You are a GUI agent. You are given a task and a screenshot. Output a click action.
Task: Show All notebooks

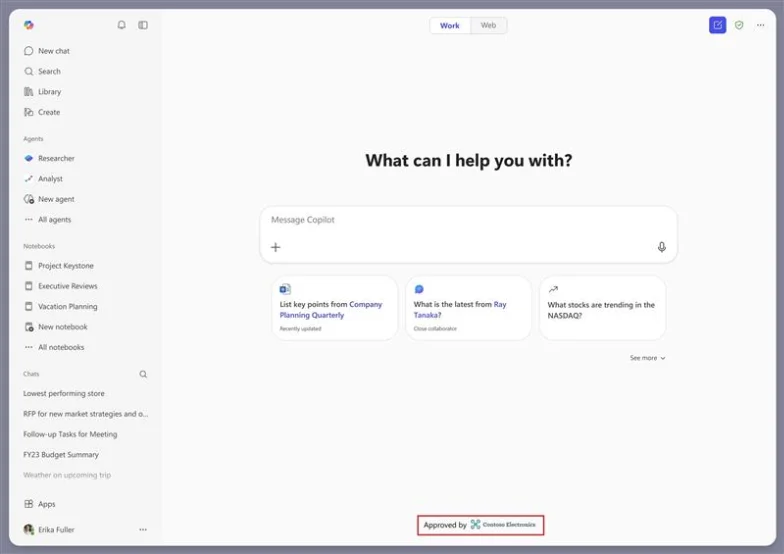click(x=54, y=348)
